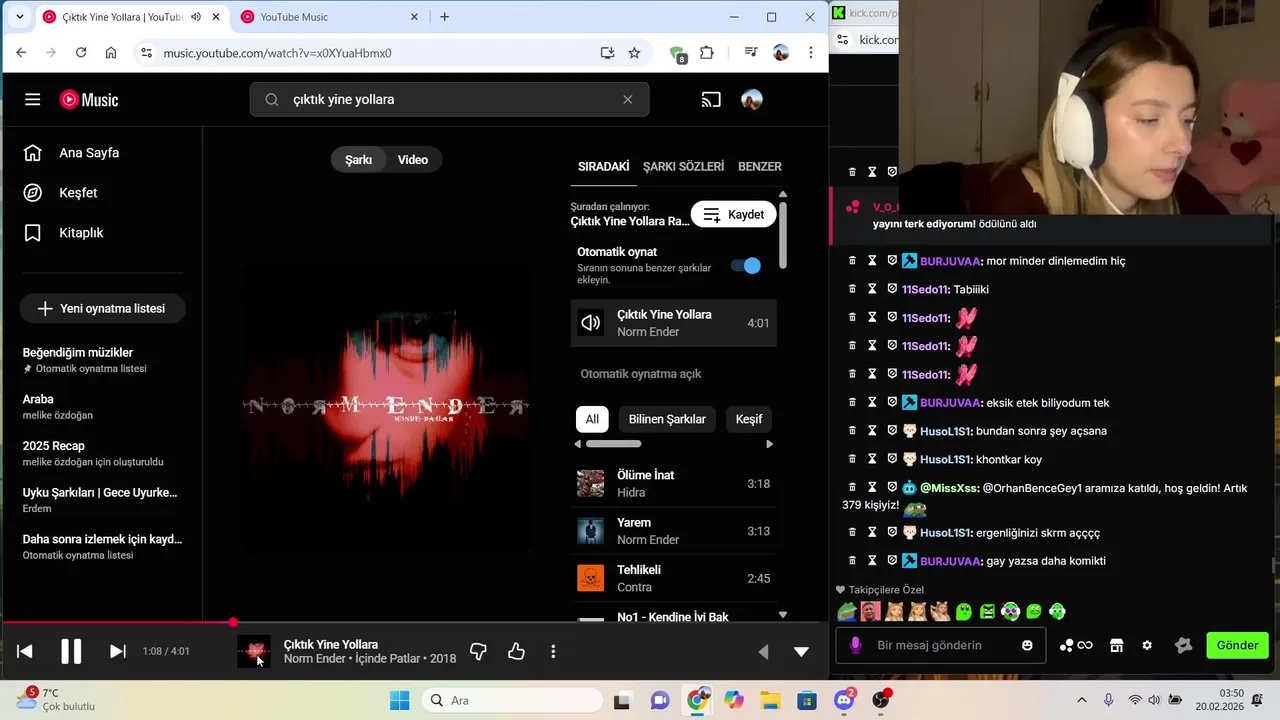The height and width of the screenshot is (720, 1280).
Task: Open the YouTube Music account avatar
Action: click(x=752, y=99)
